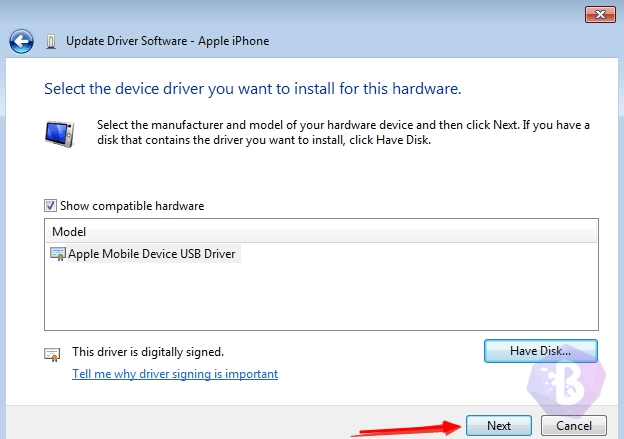This screenshot has height=439, width=624.
Task: Click the small iPhone device icon in title
Action: point(51,42)
